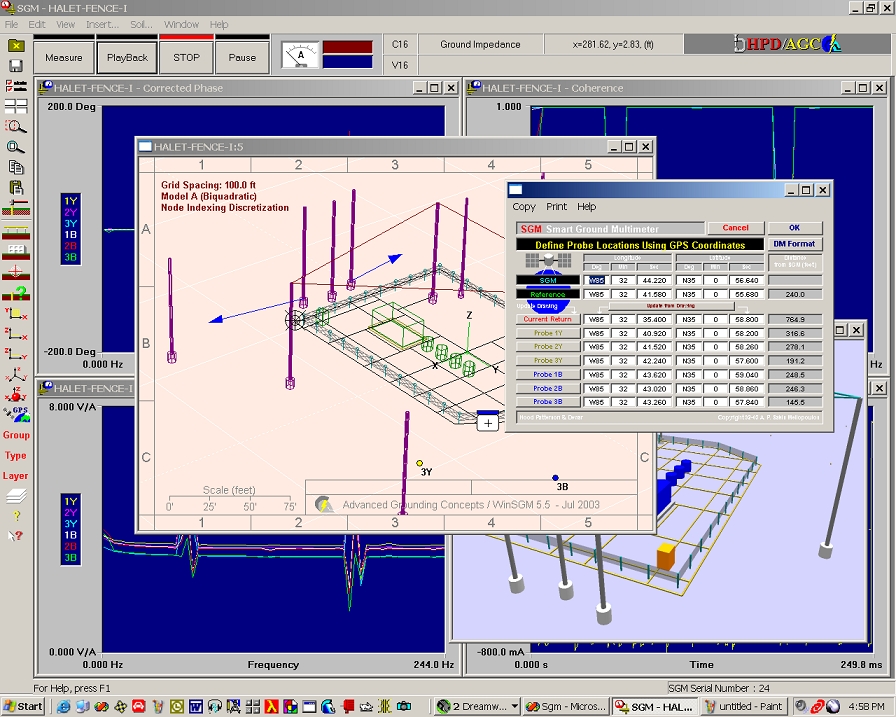Open the Window menu

click(x=181, y=25)
